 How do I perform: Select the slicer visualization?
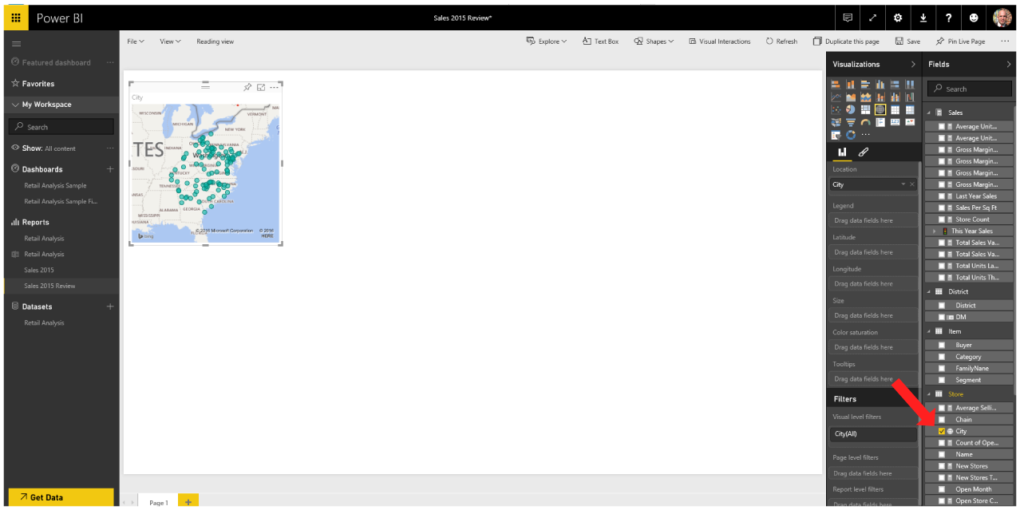(836, 135)
